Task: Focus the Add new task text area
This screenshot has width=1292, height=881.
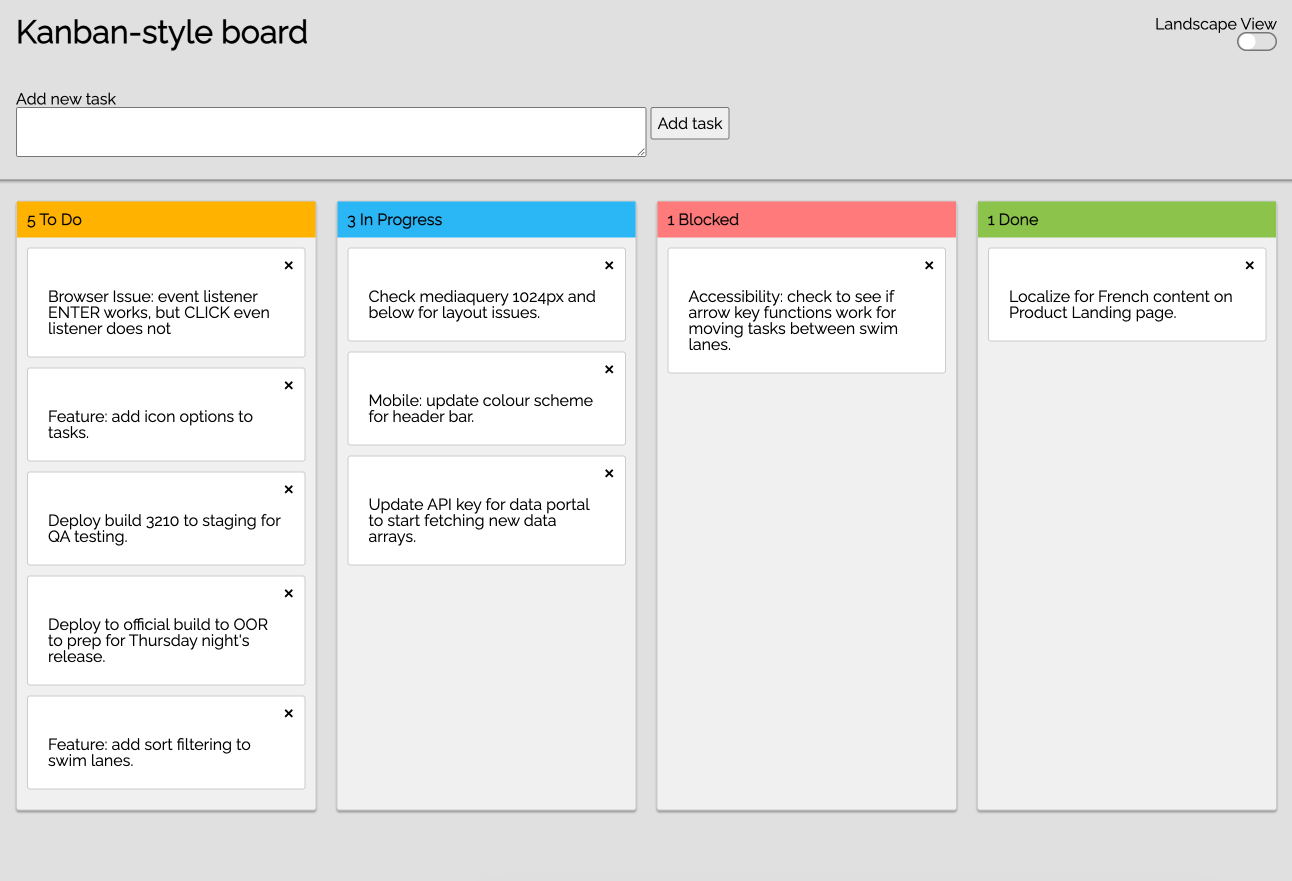Action: pos(331,132)
